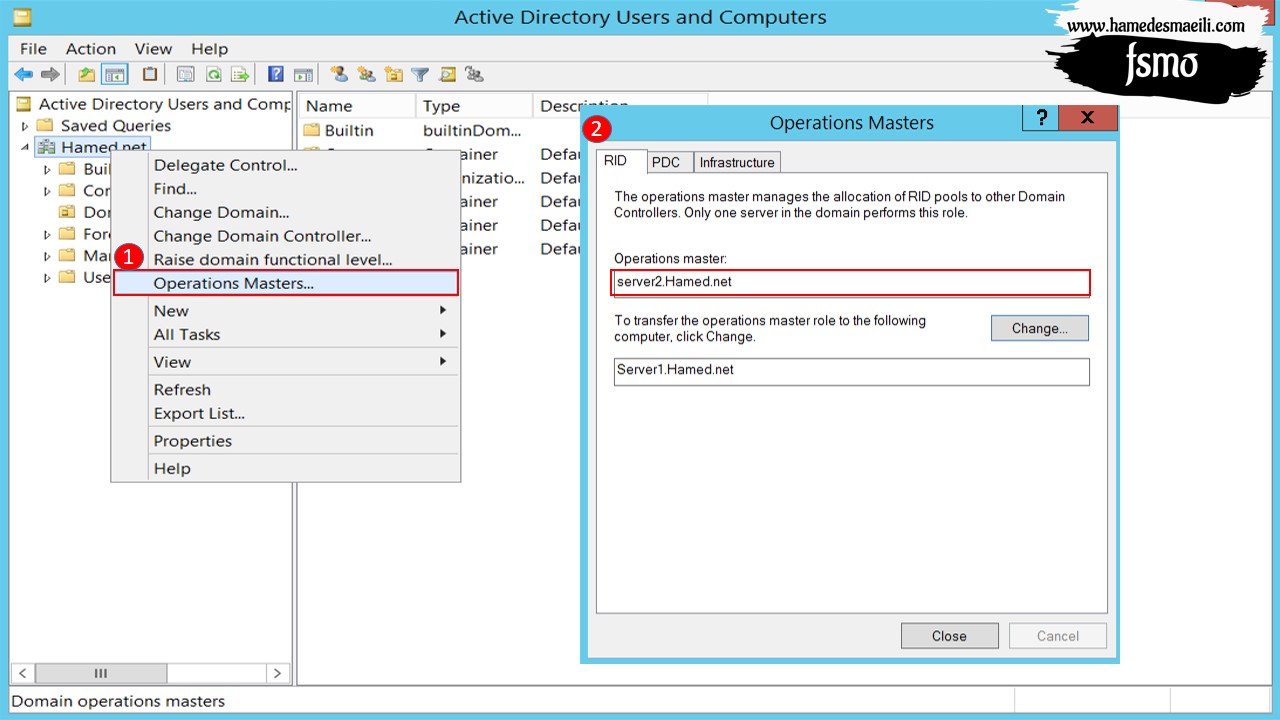Click the Forward arrow toolbar icon
Screen dimensions: 1280x720
point(50,74)
